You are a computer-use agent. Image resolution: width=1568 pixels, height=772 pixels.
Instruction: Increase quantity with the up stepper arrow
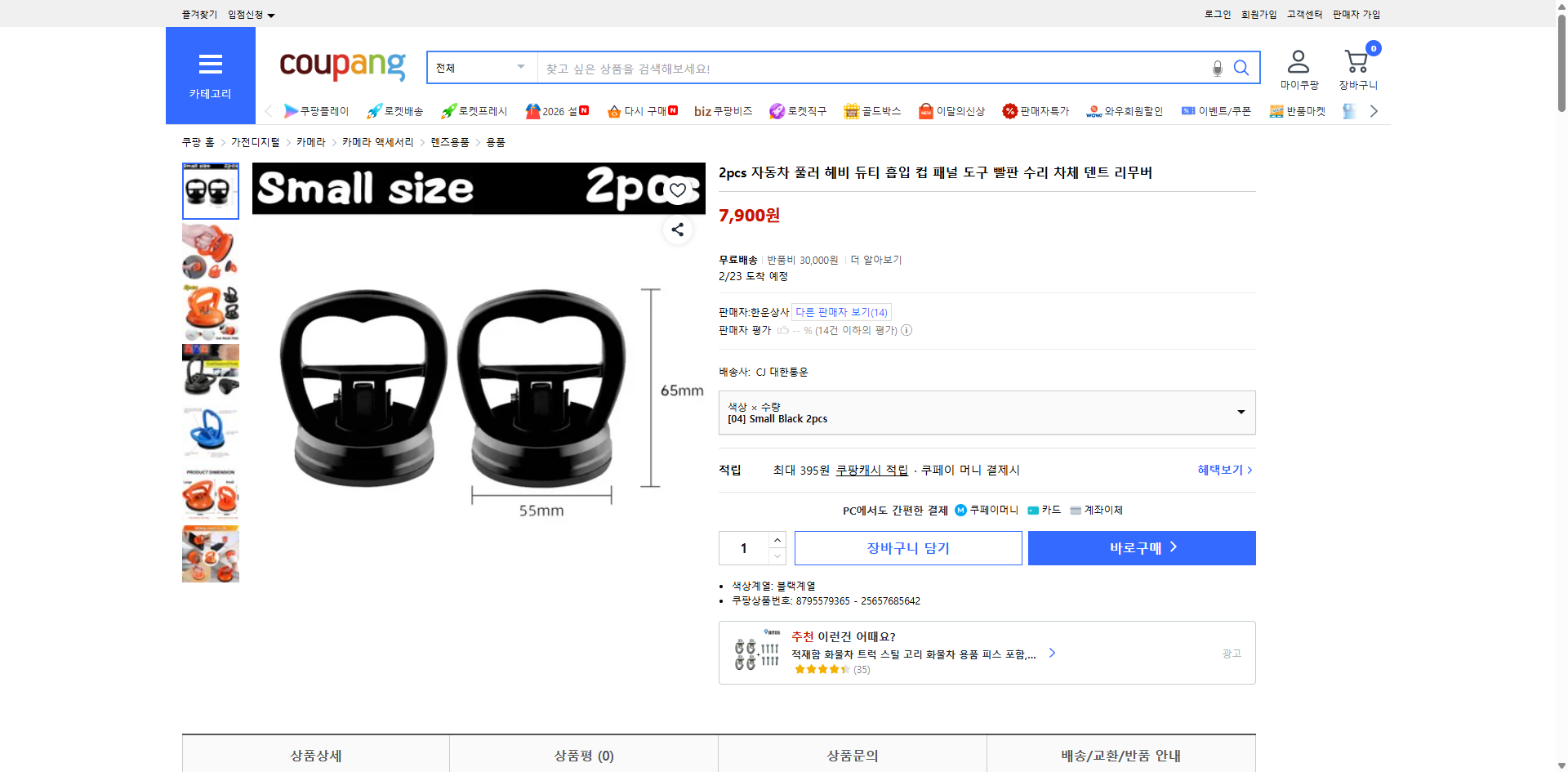777,539
